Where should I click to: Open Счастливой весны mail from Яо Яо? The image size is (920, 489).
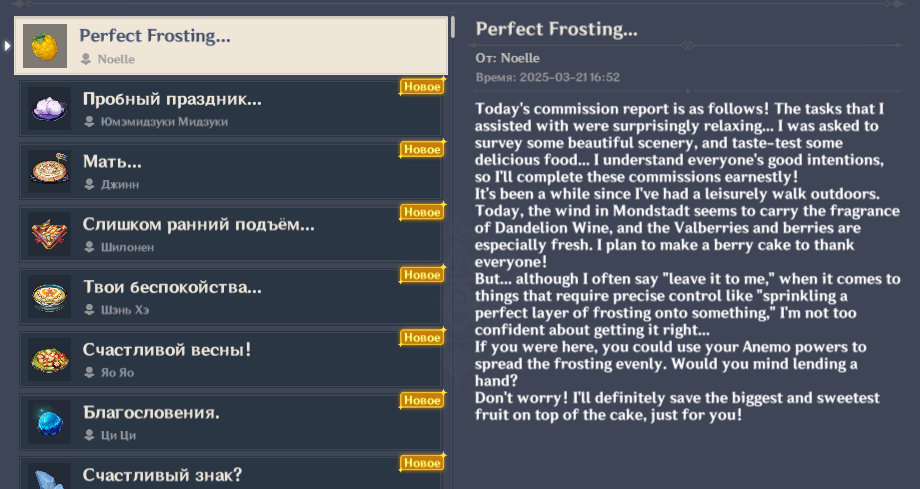(x=231, y=359)
